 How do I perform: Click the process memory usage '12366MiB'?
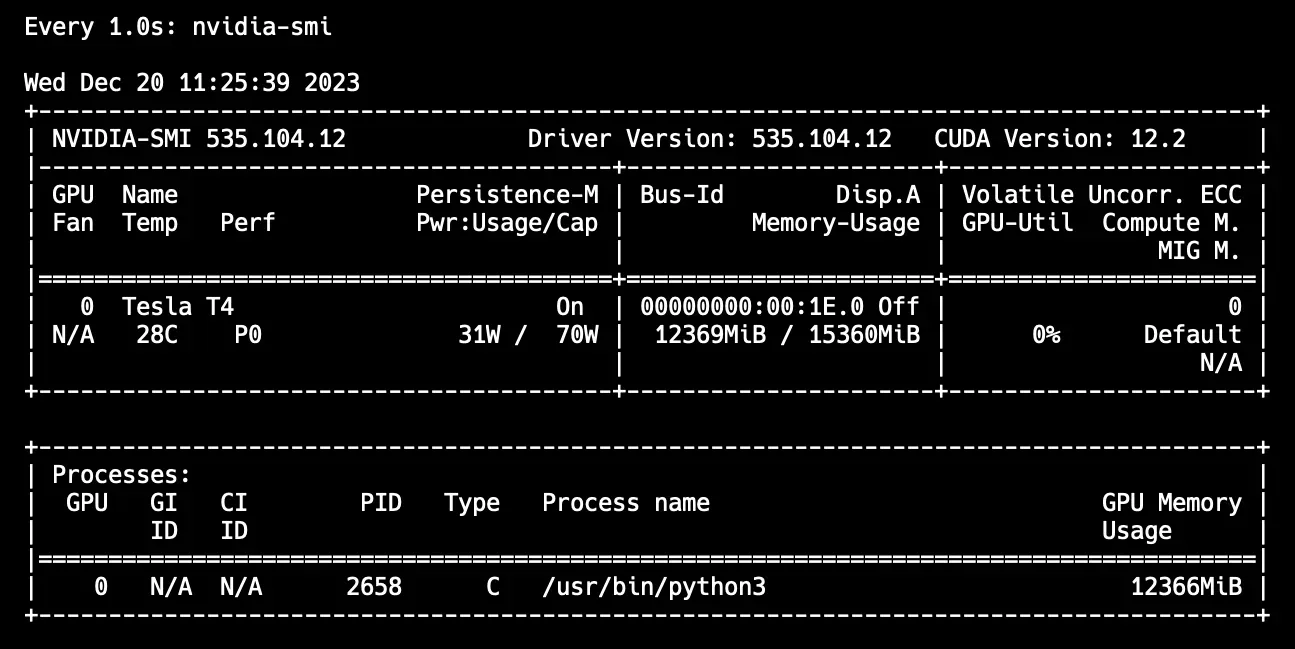1186,586
